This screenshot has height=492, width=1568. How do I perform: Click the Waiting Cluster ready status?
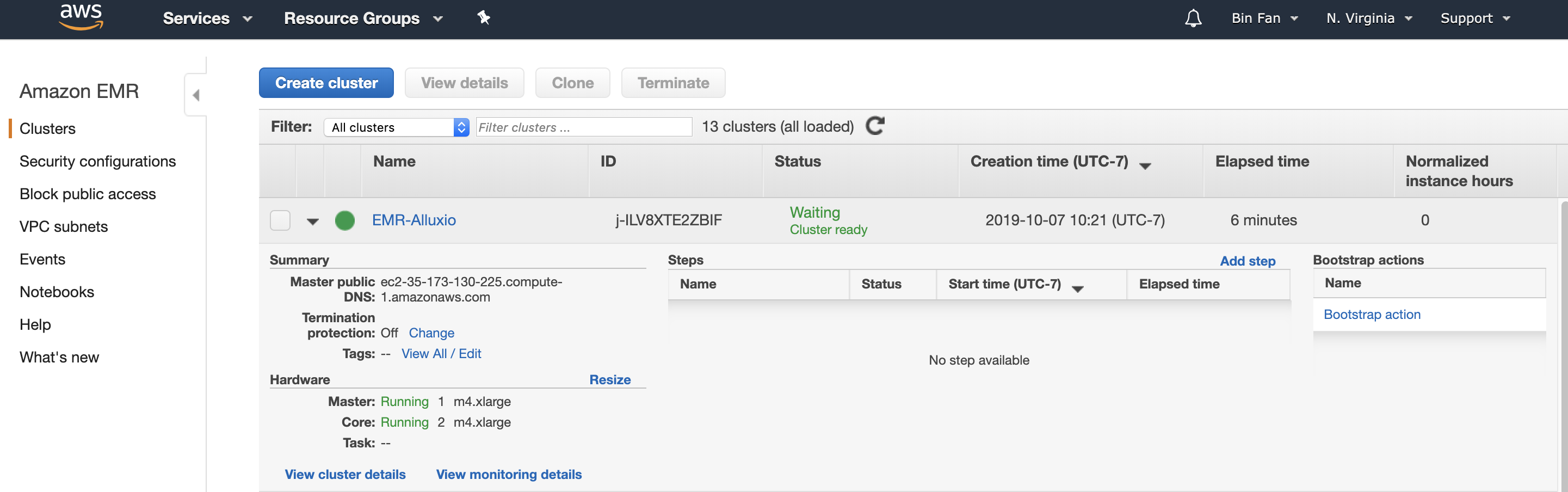coord(829,220)
